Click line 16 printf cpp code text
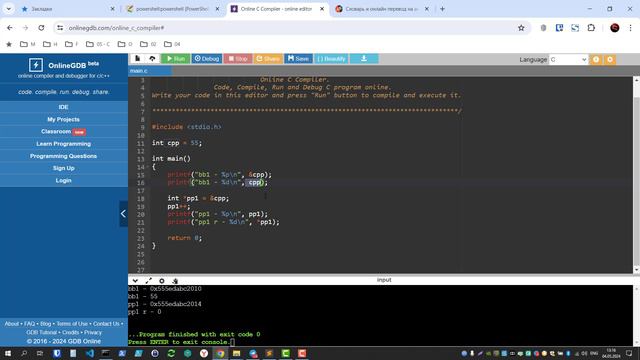Image resolution: width=640 pixels, height=360 pixels. [x=217, y=182]
